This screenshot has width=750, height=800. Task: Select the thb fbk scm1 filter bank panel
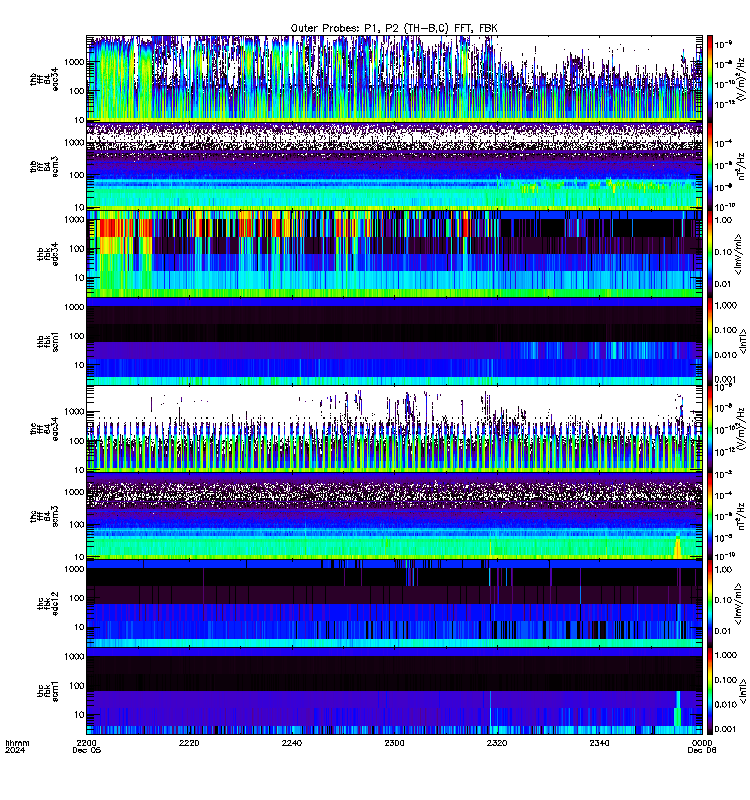tap(394, 341)
